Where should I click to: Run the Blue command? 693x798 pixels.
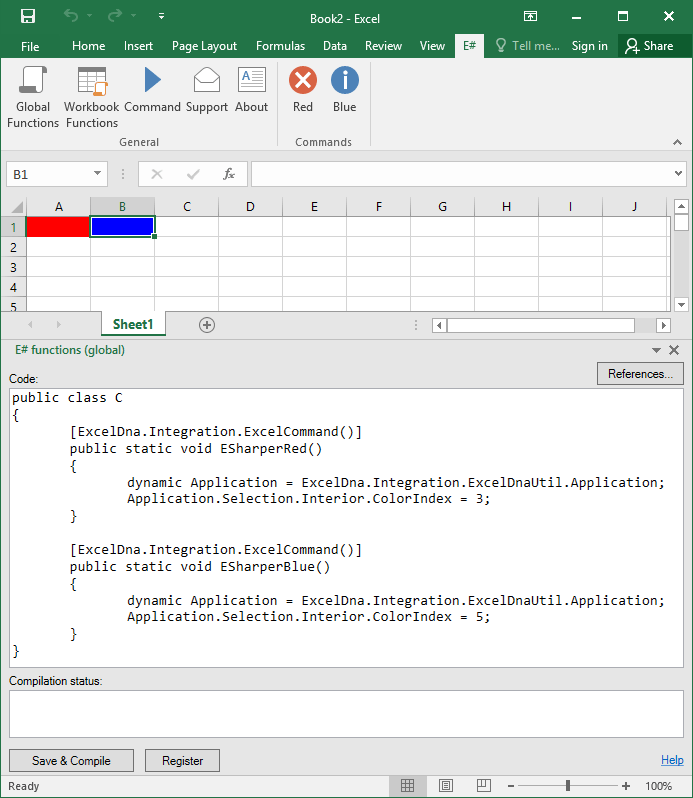[x=344, y=90]
